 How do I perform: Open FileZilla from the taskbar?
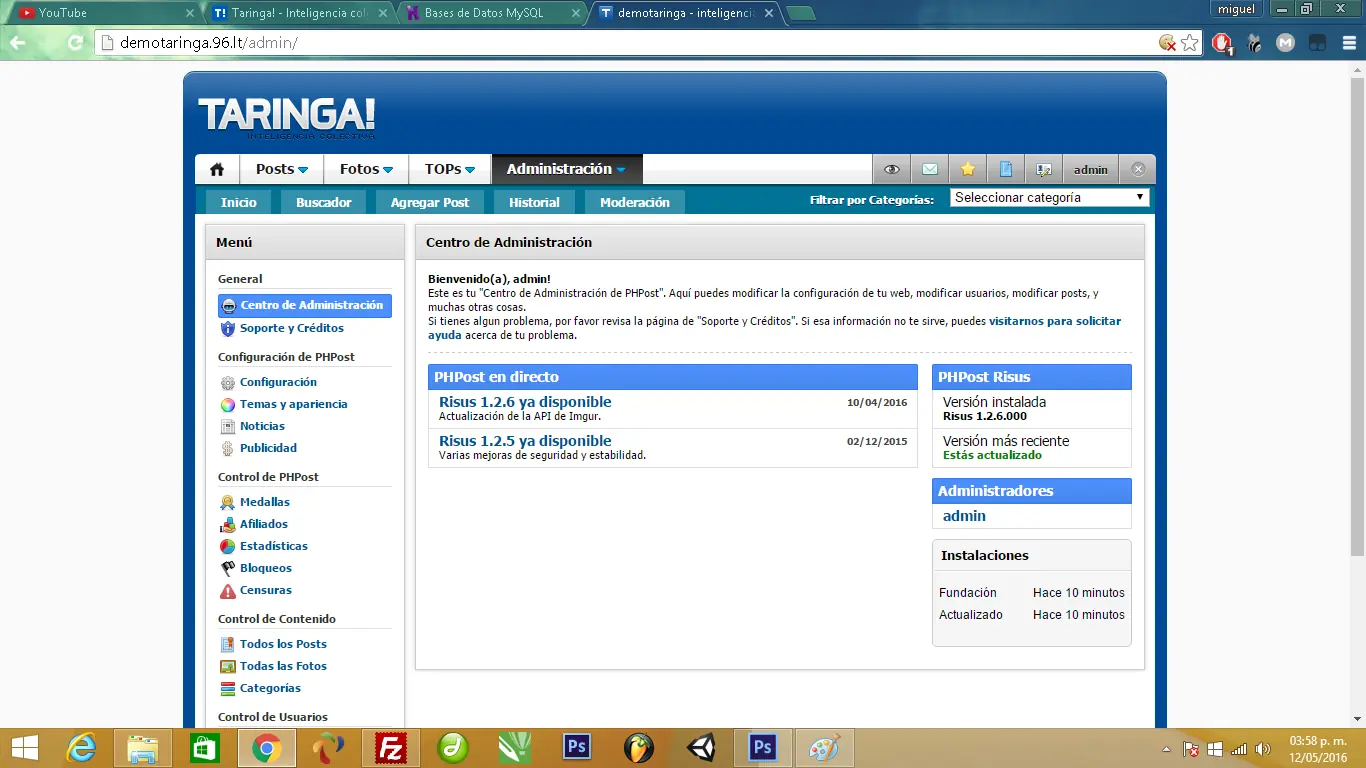391,748
